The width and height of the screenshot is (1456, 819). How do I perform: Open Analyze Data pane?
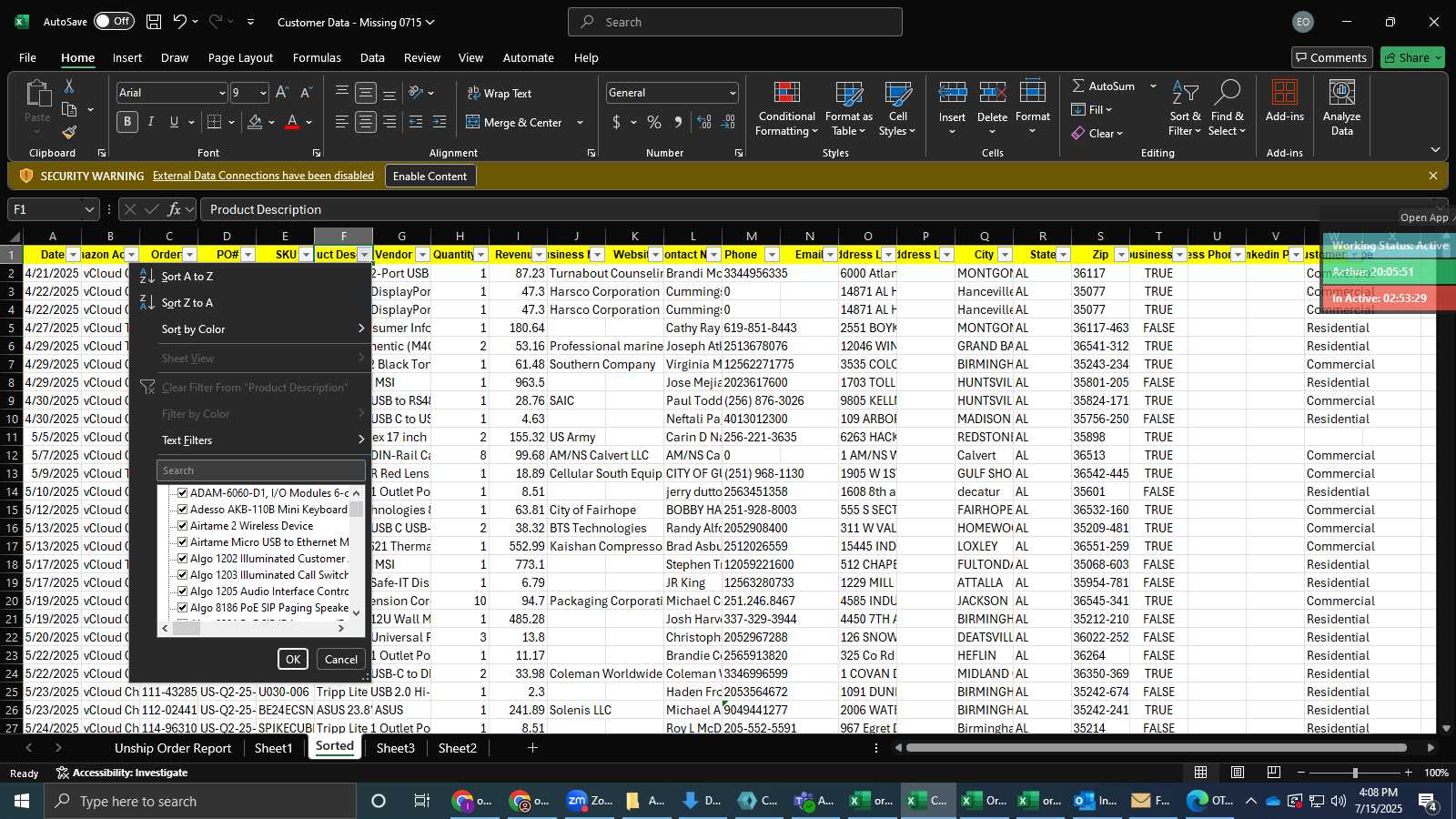(x=1341, y=109)
